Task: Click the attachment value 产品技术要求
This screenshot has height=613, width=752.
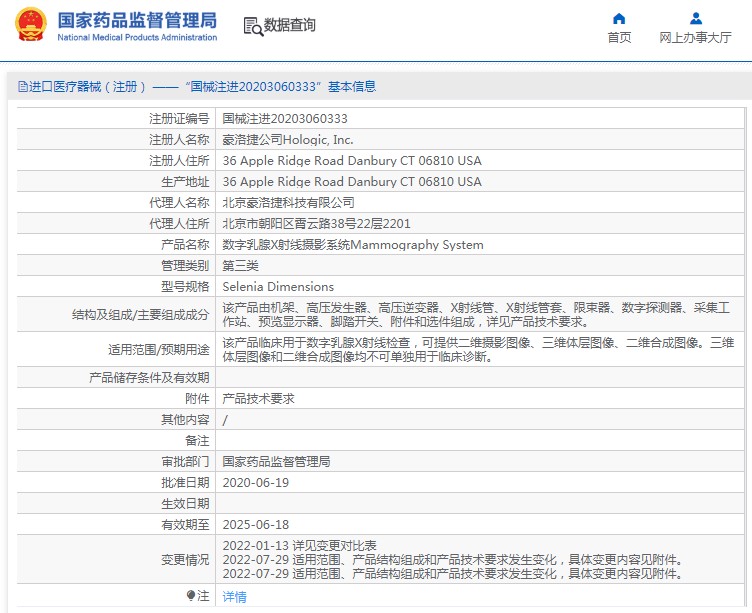Action: [x=258, y=399]
